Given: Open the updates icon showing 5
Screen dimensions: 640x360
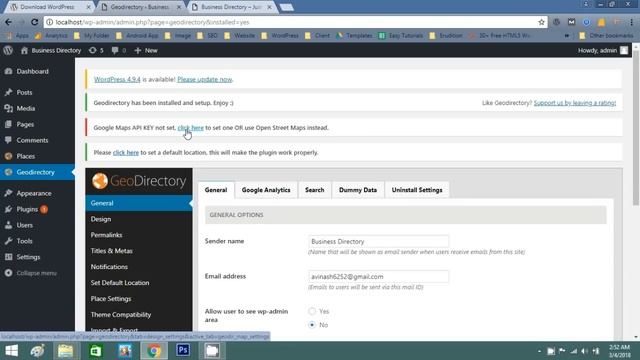Looking at the screenshot, I should (96, 50).
